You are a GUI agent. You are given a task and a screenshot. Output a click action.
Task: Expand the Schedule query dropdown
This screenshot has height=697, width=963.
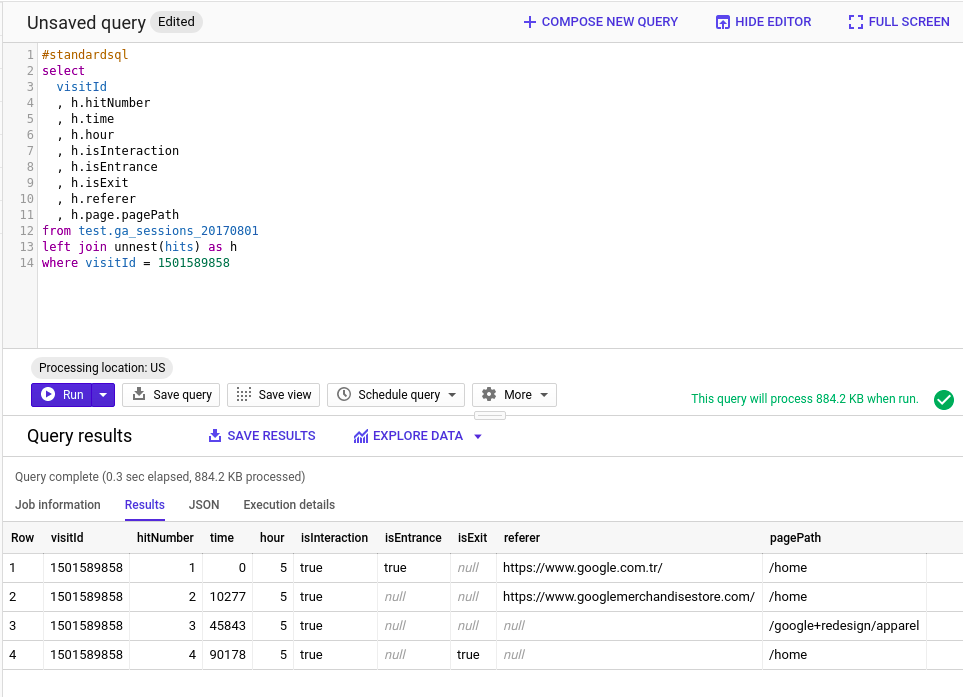(x=453, y=395)
